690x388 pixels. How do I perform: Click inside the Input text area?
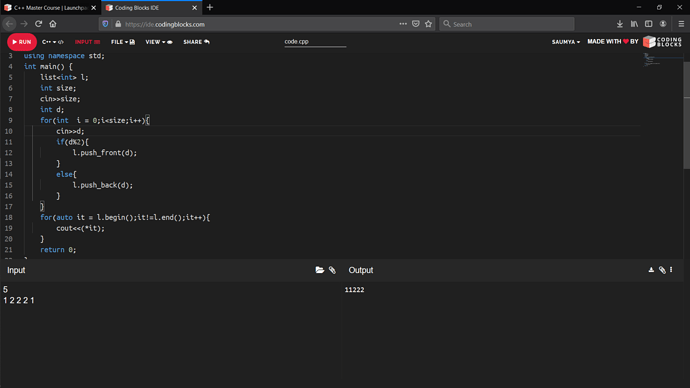[170, 334]
